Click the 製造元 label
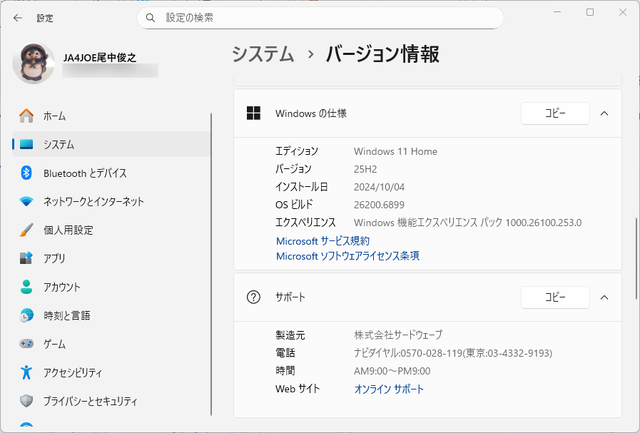The width and height of the screenshot is (640, 433). 290,335
